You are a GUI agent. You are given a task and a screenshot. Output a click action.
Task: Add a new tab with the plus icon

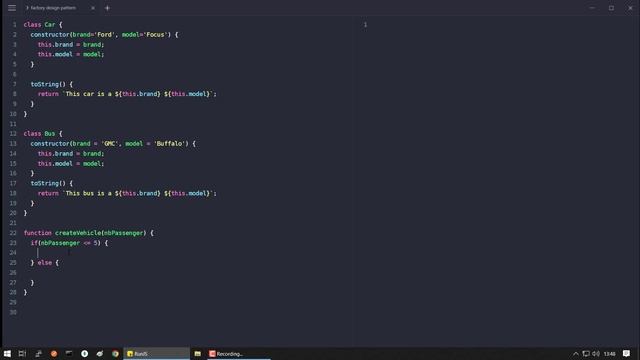pos(107,8)
